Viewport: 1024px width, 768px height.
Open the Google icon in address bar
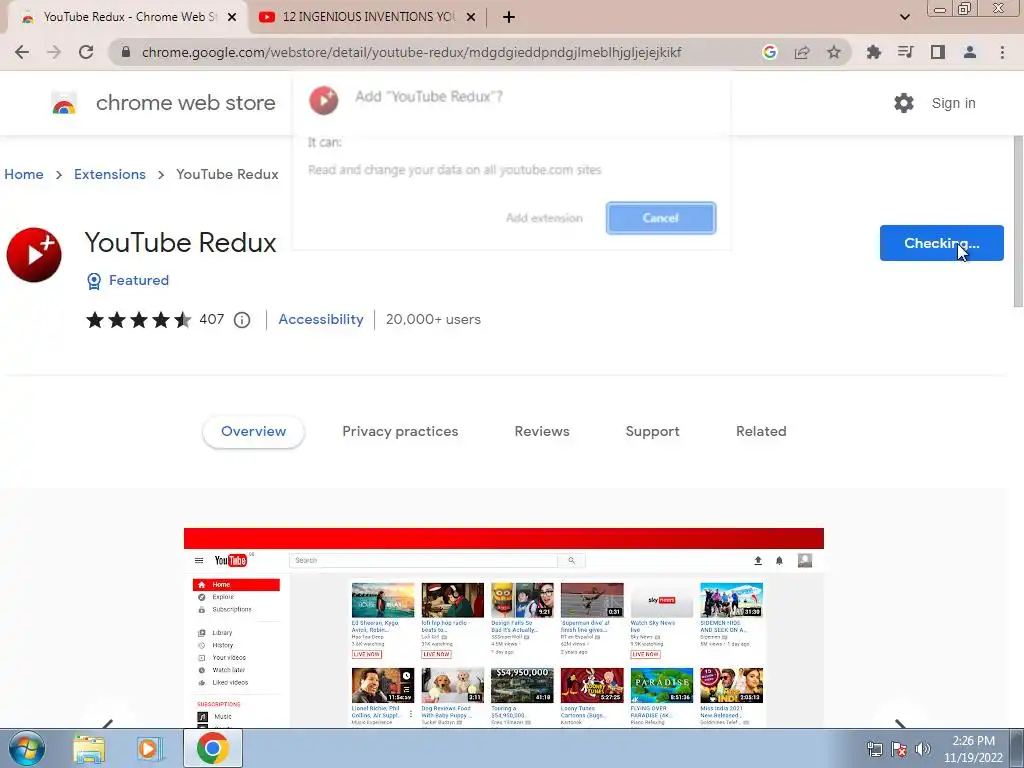coord(769,52)
